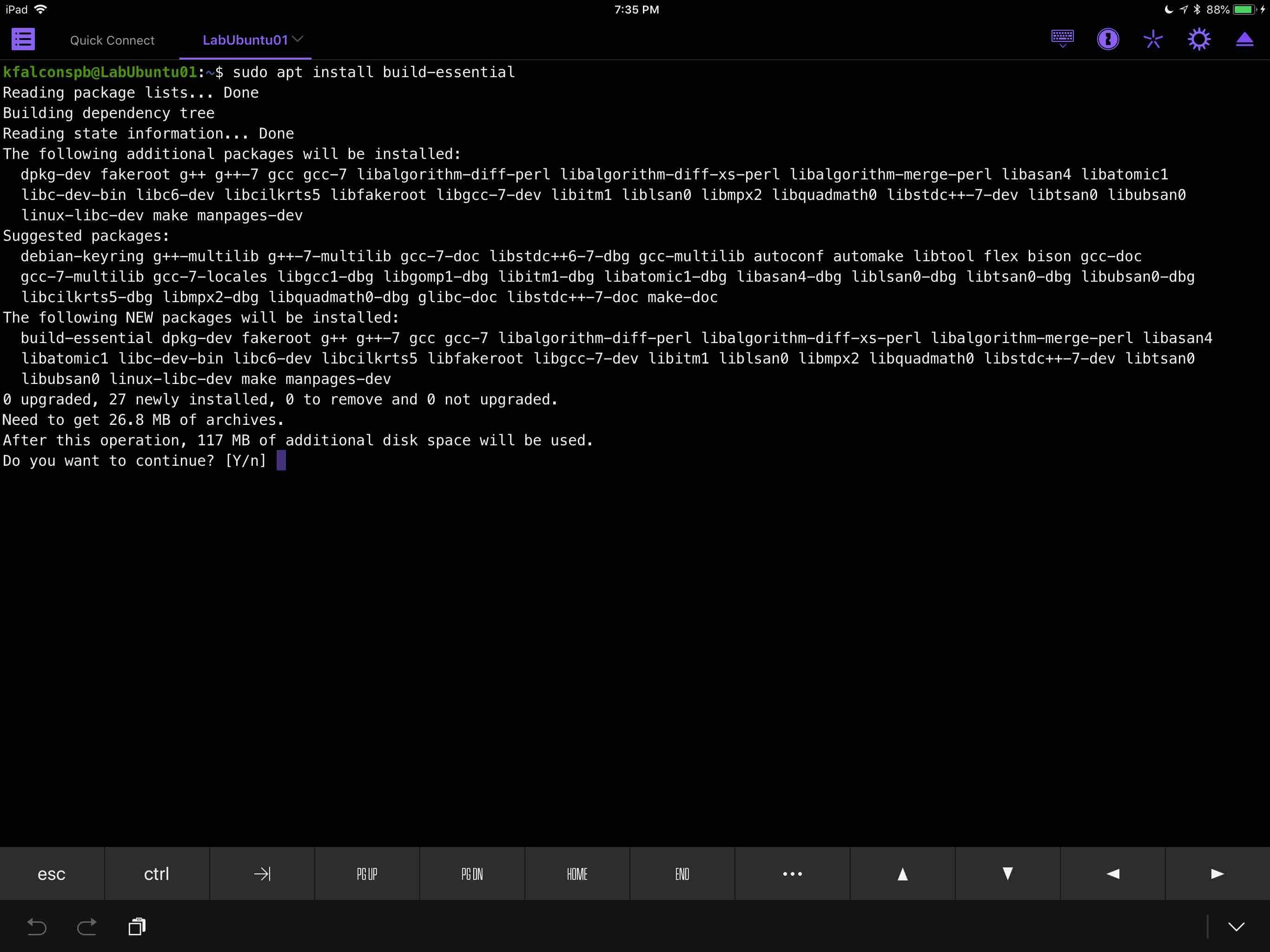The height and width of the screenshot is (952, 1270).
Task: Click the Bluetooth icon in status bar
Action: pos(1197,9)
